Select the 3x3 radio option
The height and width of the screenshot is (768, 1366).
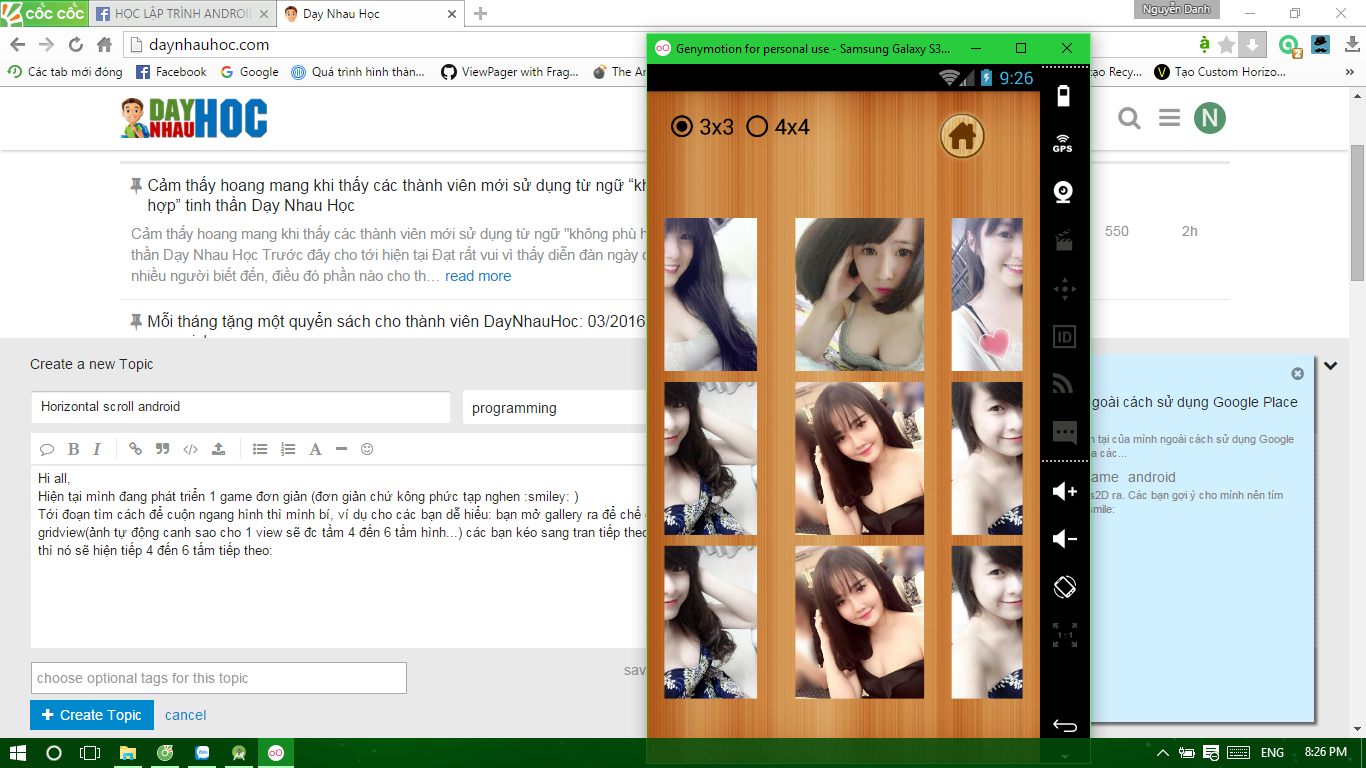[x=682, y=126]
